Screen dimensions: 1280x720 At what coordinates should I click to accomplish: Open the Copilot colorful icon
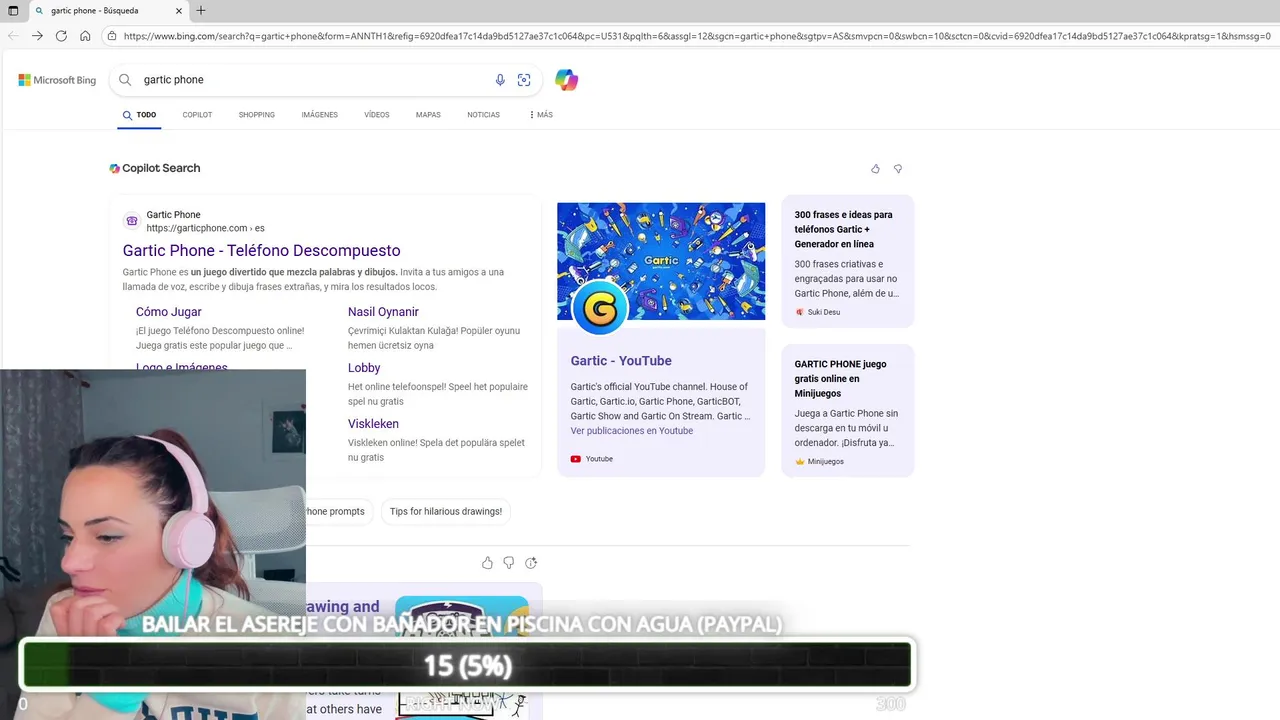pos(567,80)
